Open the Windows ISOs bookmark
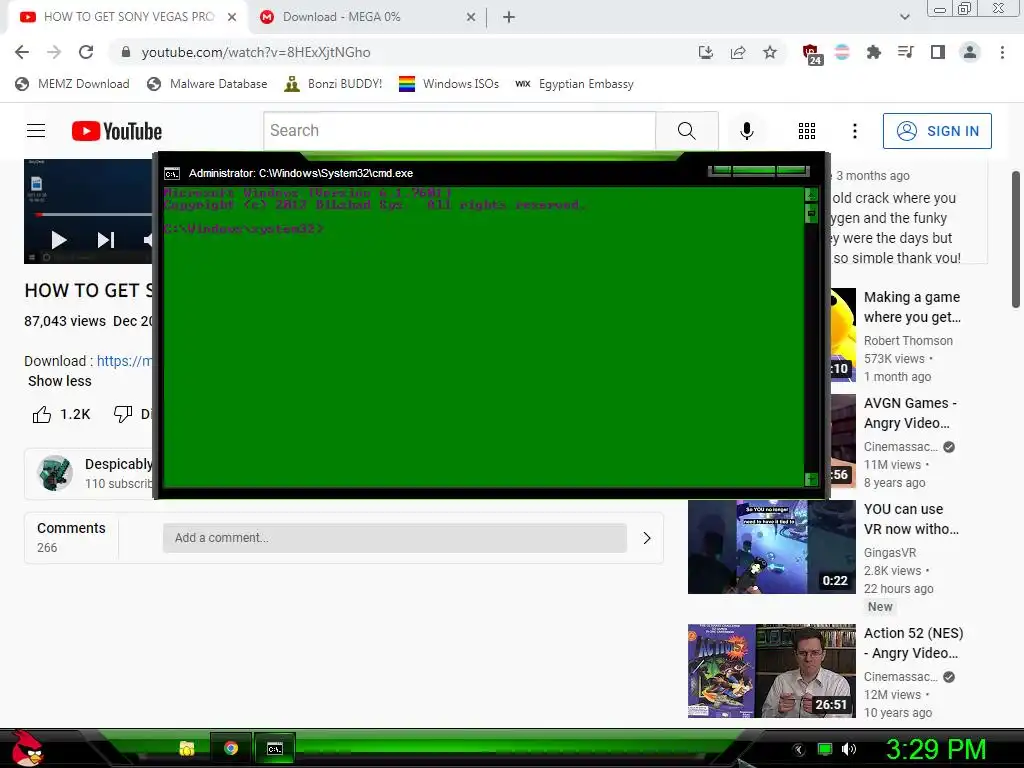The width and height of the screenshot is (1024, 768). [x=449, y=84]
